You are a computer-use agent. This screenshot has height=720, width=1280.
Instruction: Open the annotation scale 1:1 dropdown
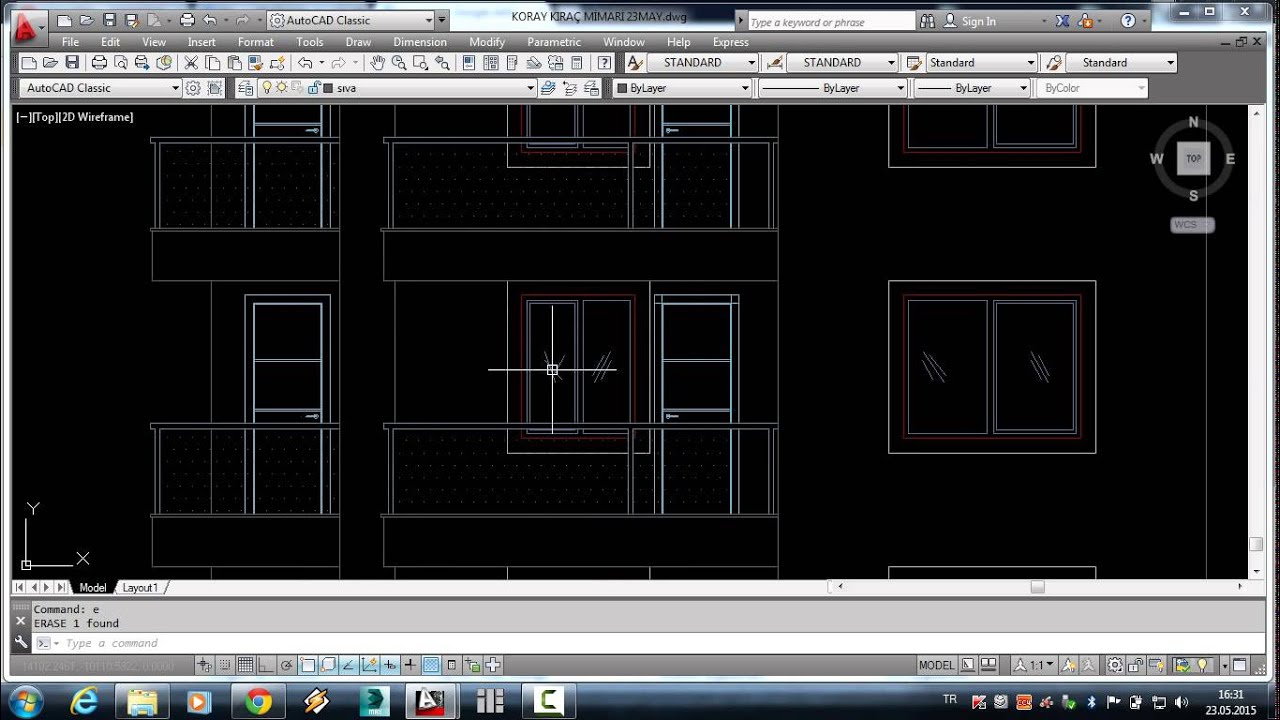tap(1034, 665)
